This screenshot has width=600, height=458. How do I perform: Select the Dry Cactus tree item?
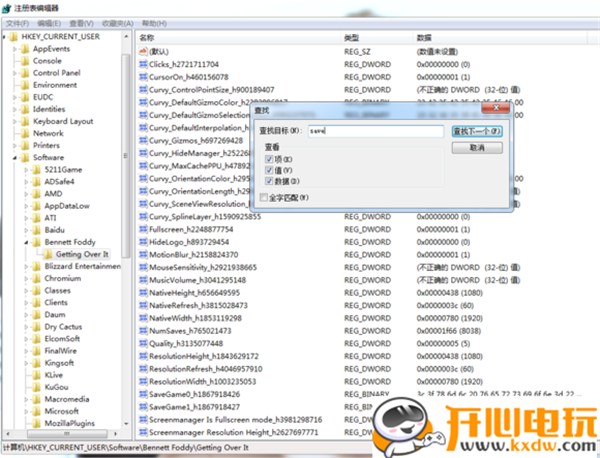coord(63,327)
